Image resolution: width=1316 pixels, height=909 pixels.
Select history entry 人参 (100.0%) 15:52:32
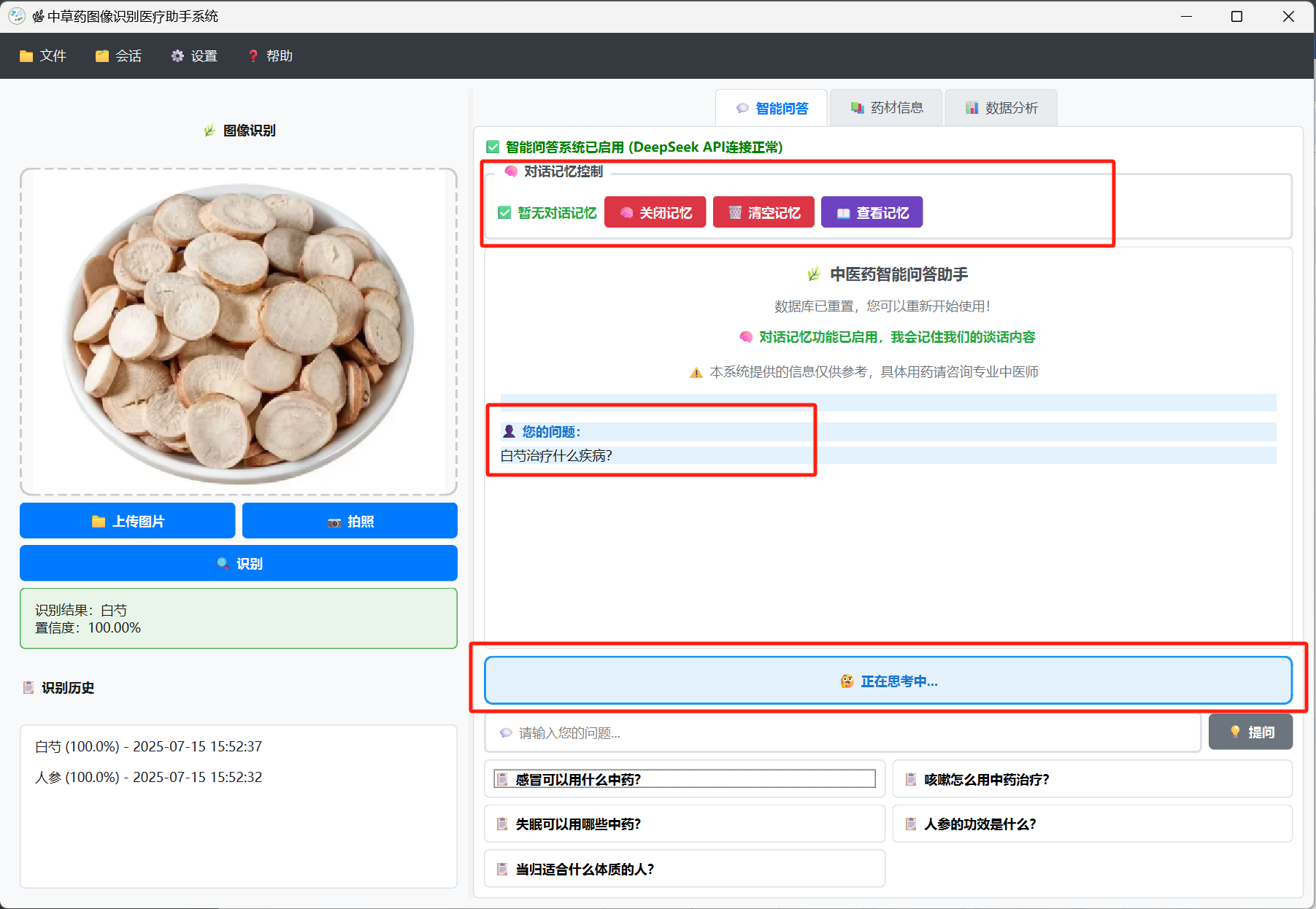click(x=148, y=777)
